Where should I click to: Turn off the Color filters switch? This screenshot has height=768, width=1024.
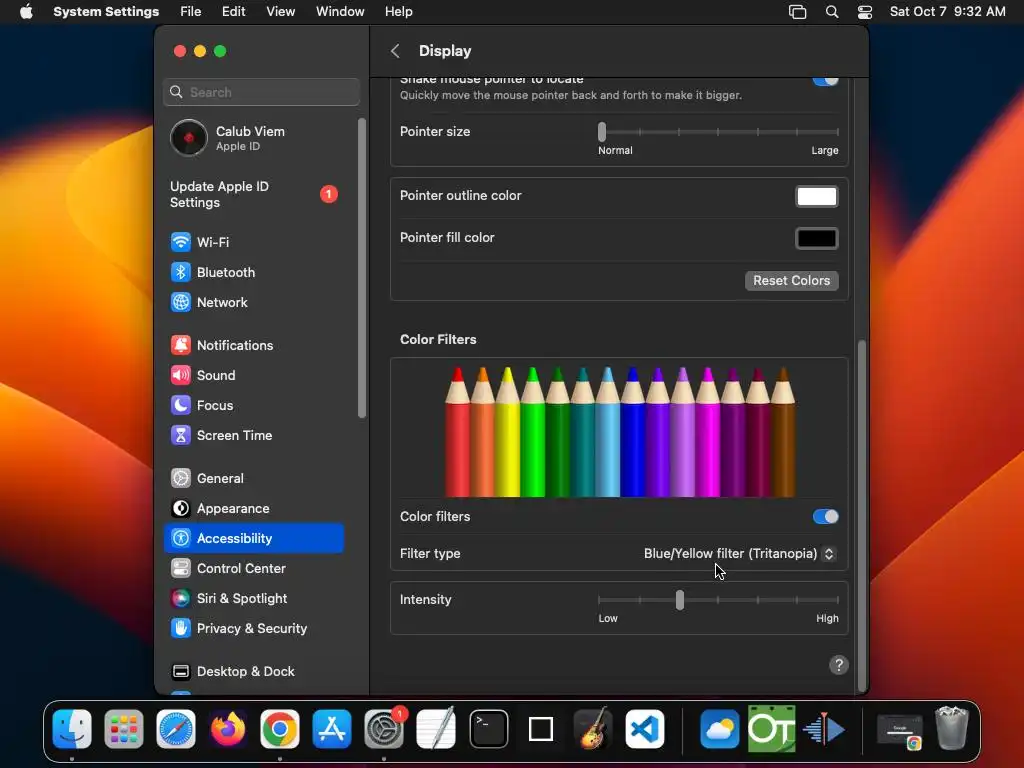coord(825,517)
